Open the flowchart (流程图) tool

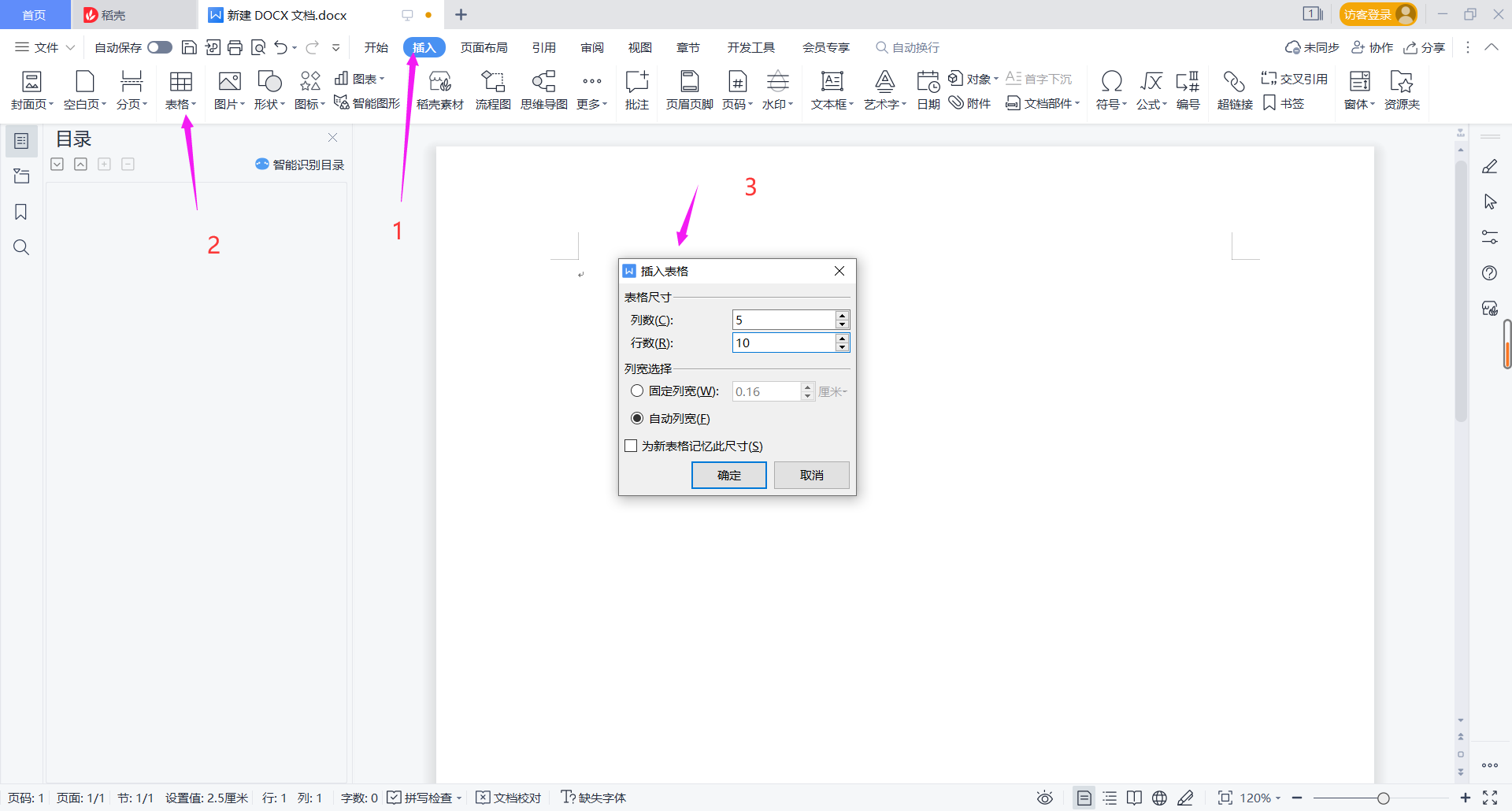click(493, 91)
